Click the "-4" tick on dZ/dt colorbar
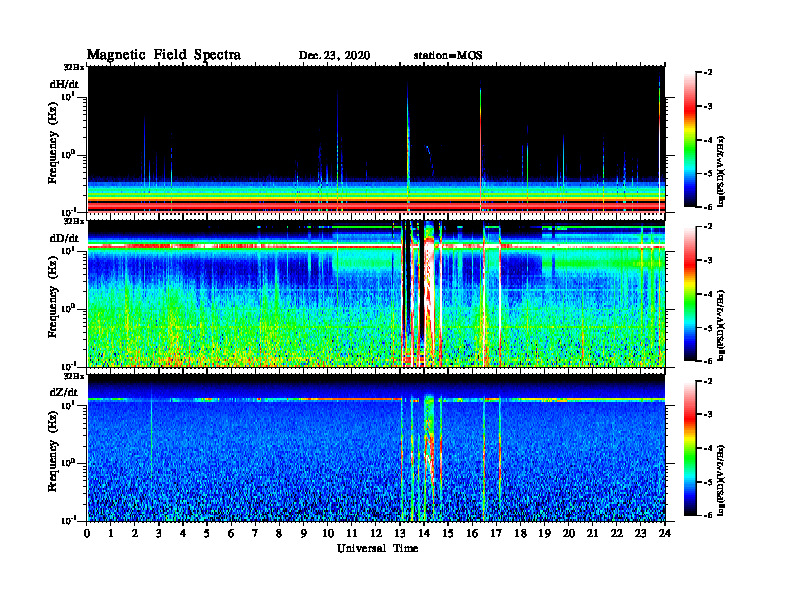Image resolution: width=792 pixels, height=612 pixels. (x=707, y=448)
